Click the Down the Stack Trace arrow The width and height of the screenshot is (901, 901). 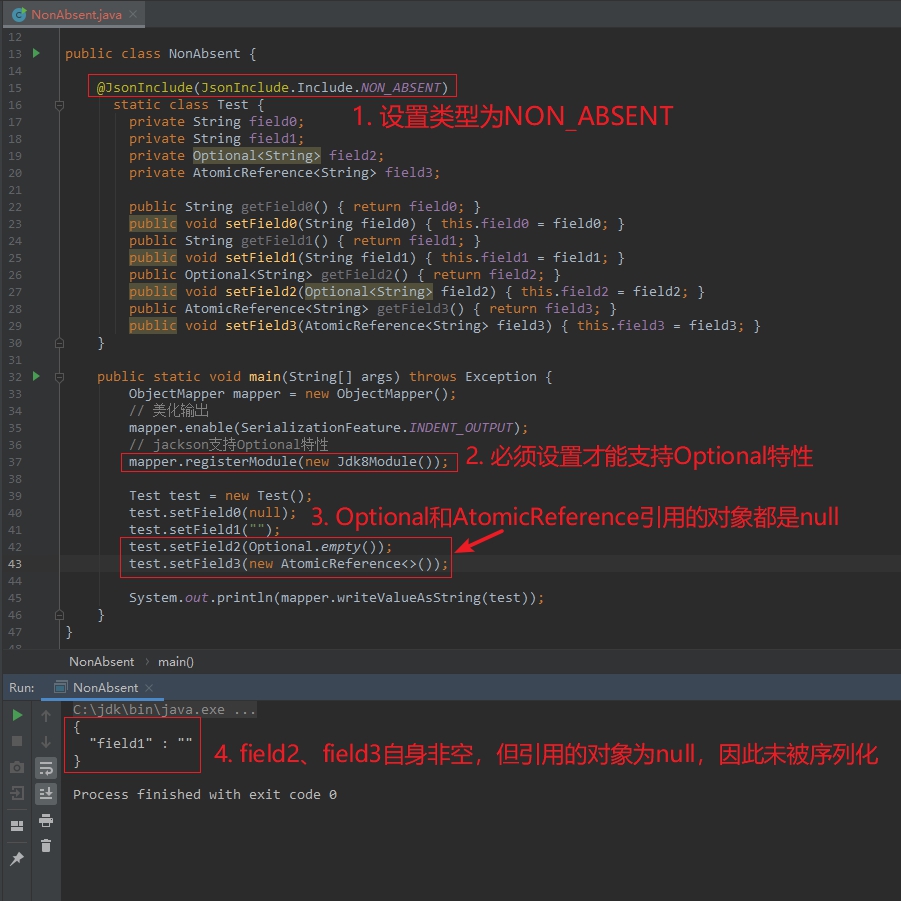(46, 742)
